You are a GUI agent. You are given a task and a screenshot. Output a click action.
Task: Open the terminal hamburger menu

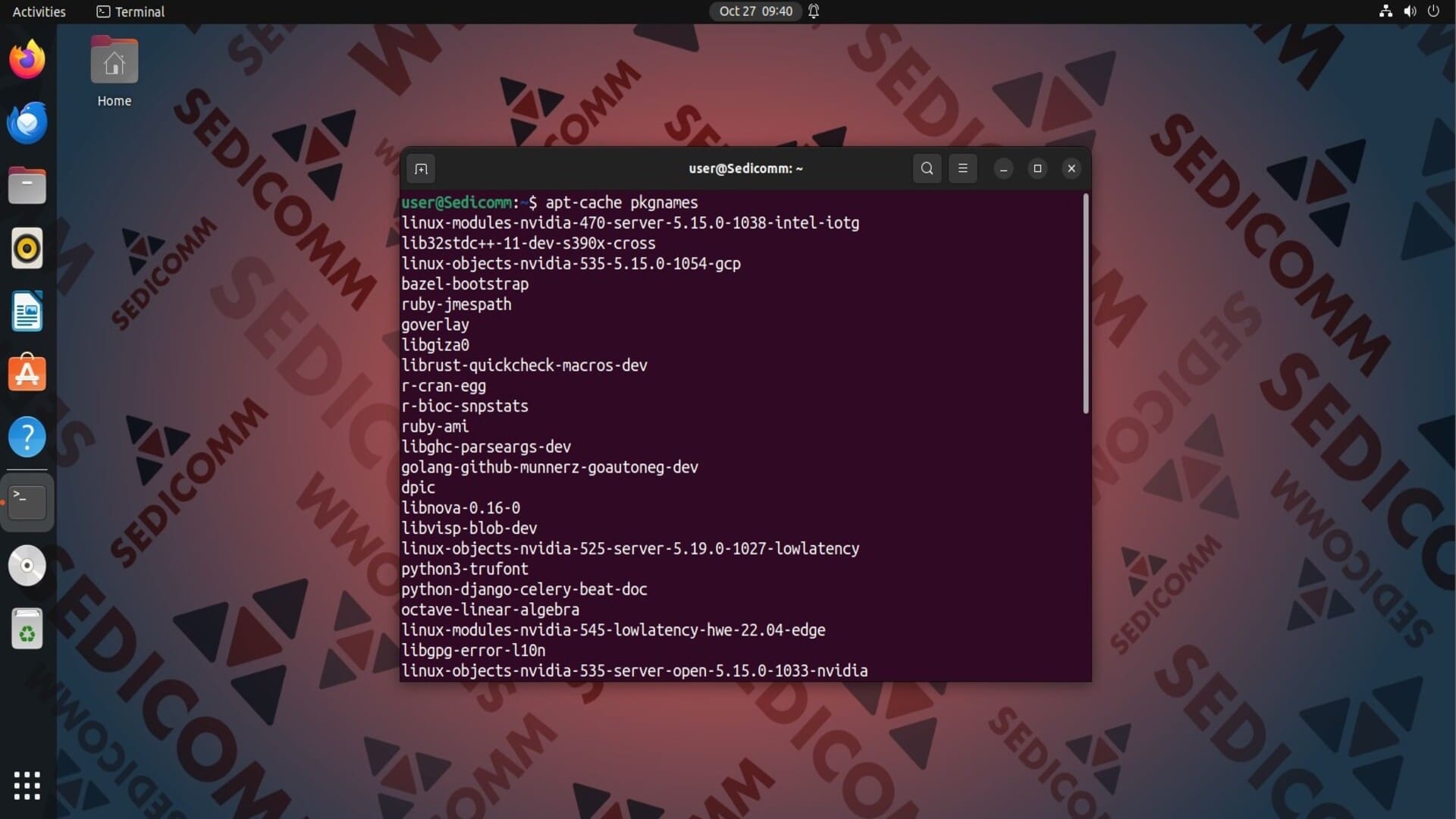coord(962,168)
